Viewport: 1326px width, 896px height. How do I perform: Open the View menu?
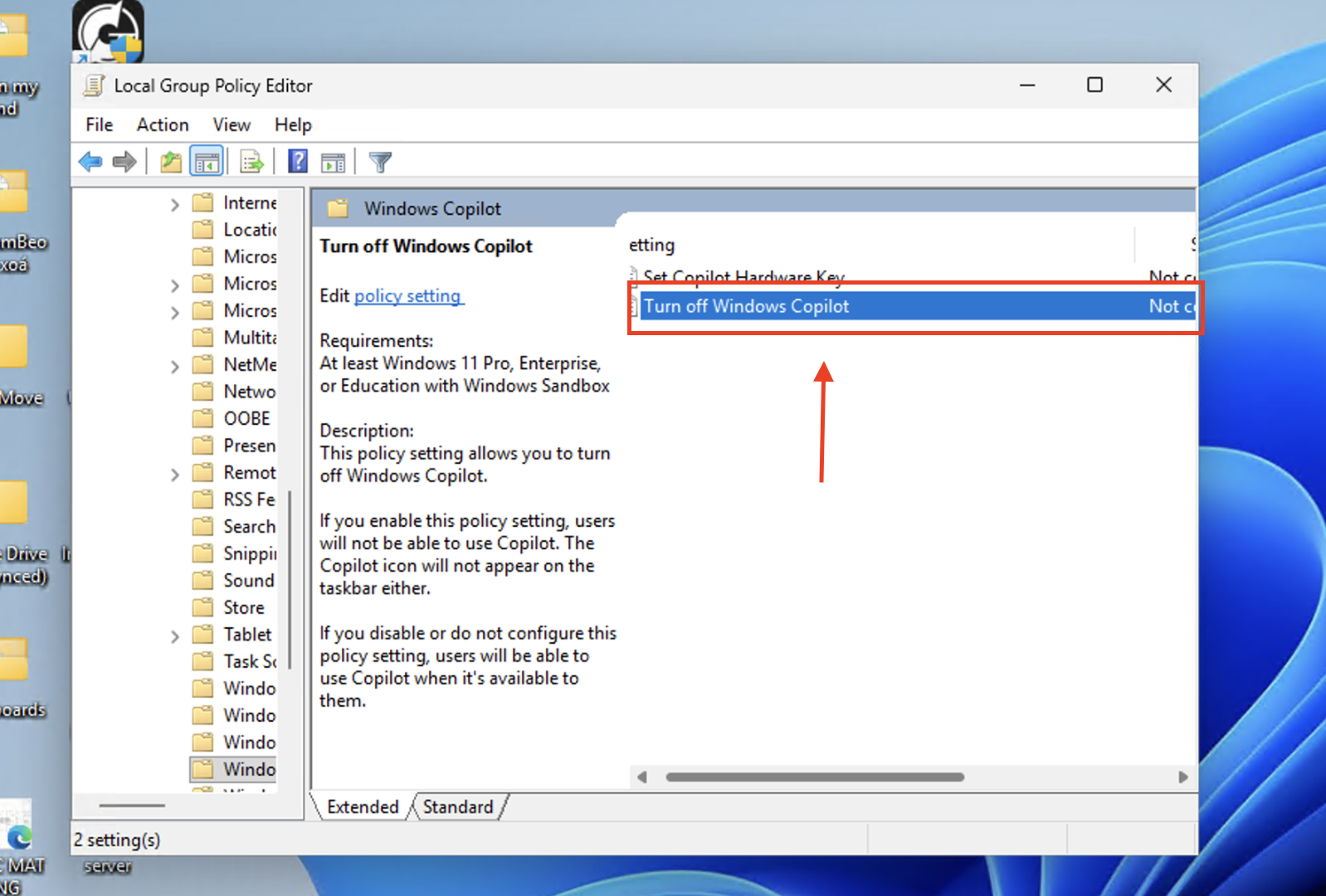pyautogui.click(x=232, y=124)
